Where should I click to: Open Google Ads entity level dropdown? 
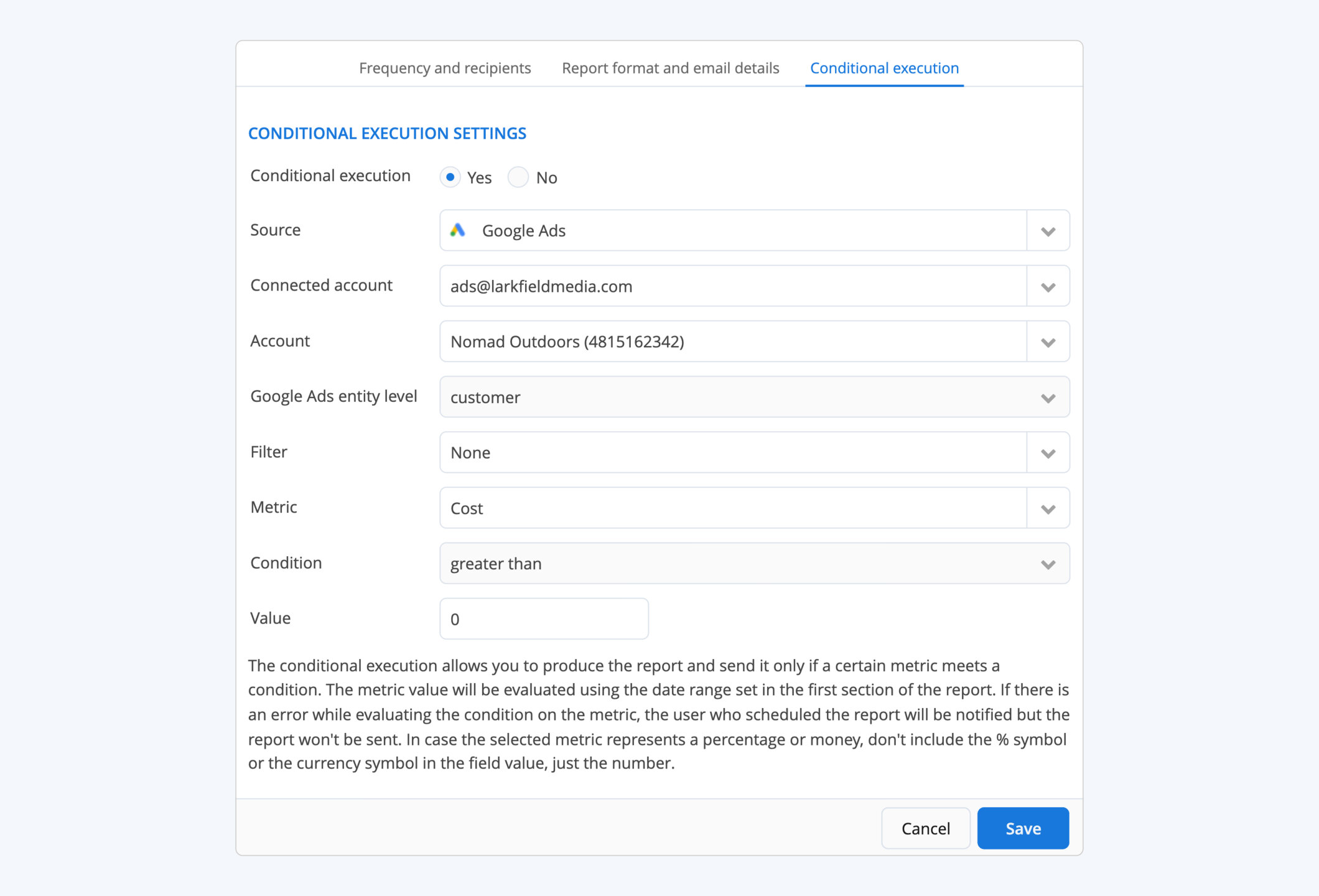click(755, 397)
